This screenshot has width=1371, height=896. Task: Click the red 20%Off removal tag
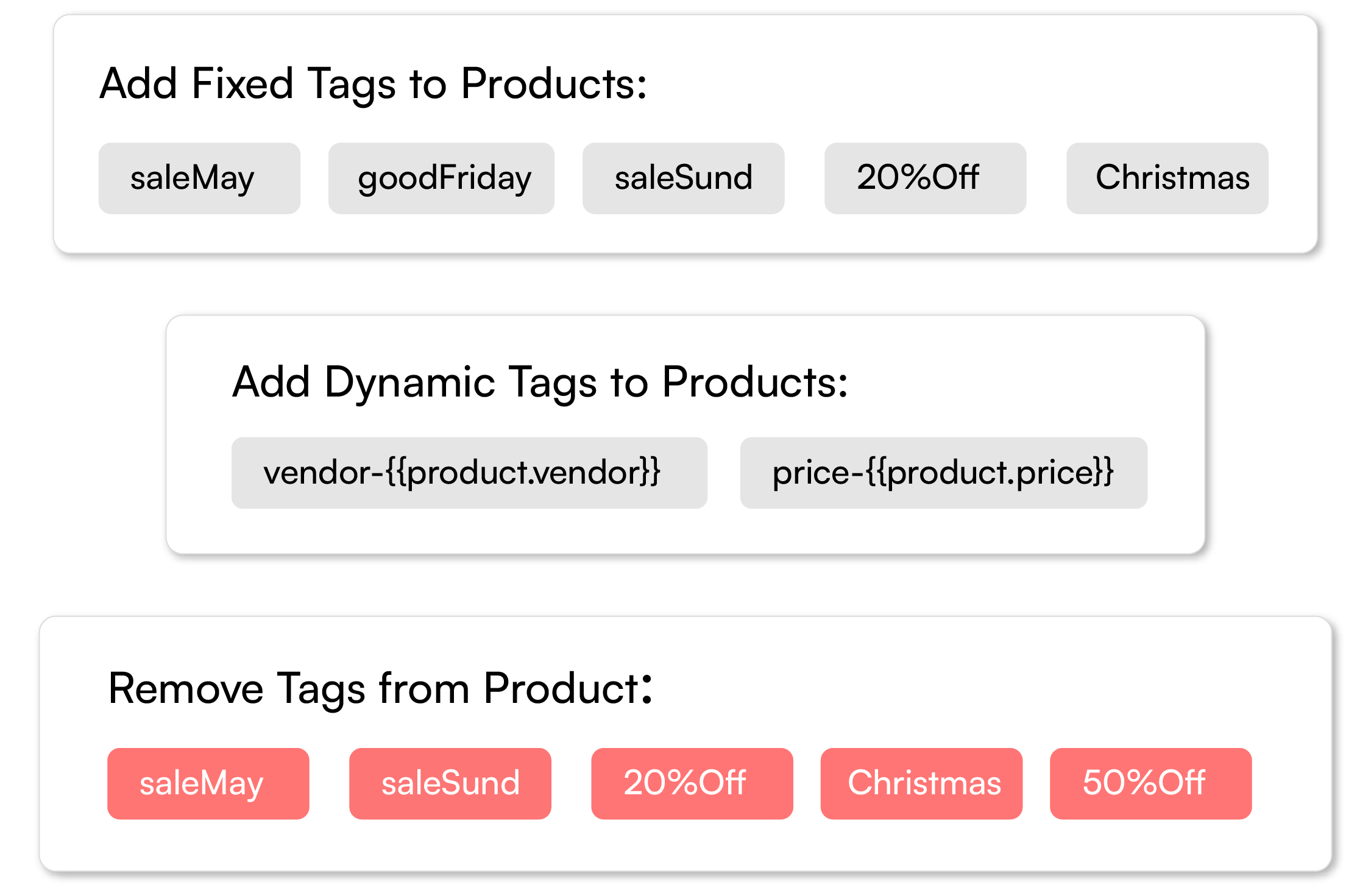click(x=692, y=783)
